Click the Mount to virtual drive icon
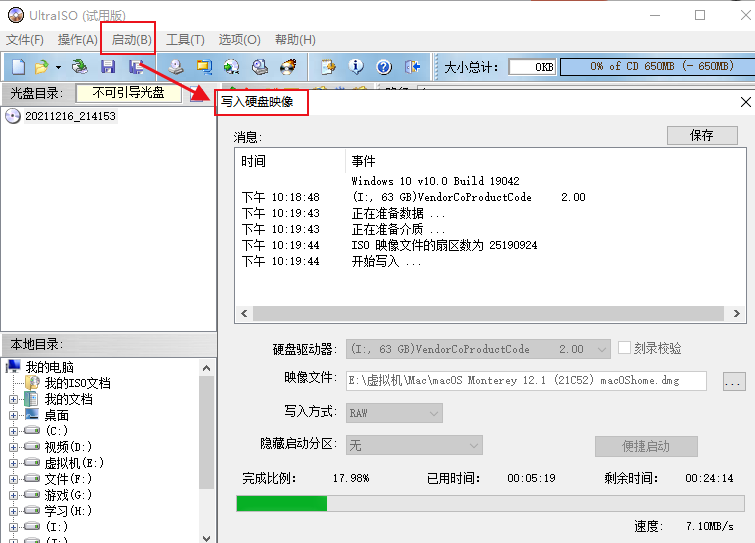Screen dimensions: 755x543 coord(260,66)
